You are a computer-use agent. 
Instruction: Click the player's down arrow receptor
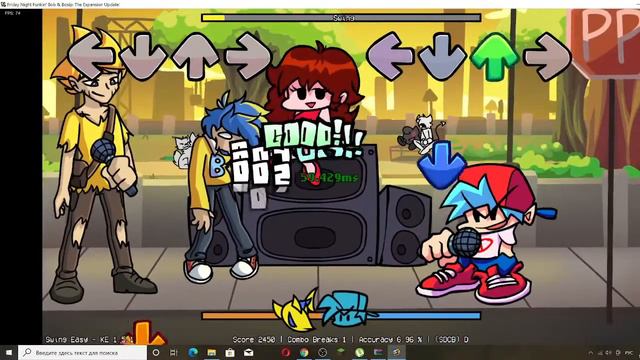coord(442,56)
